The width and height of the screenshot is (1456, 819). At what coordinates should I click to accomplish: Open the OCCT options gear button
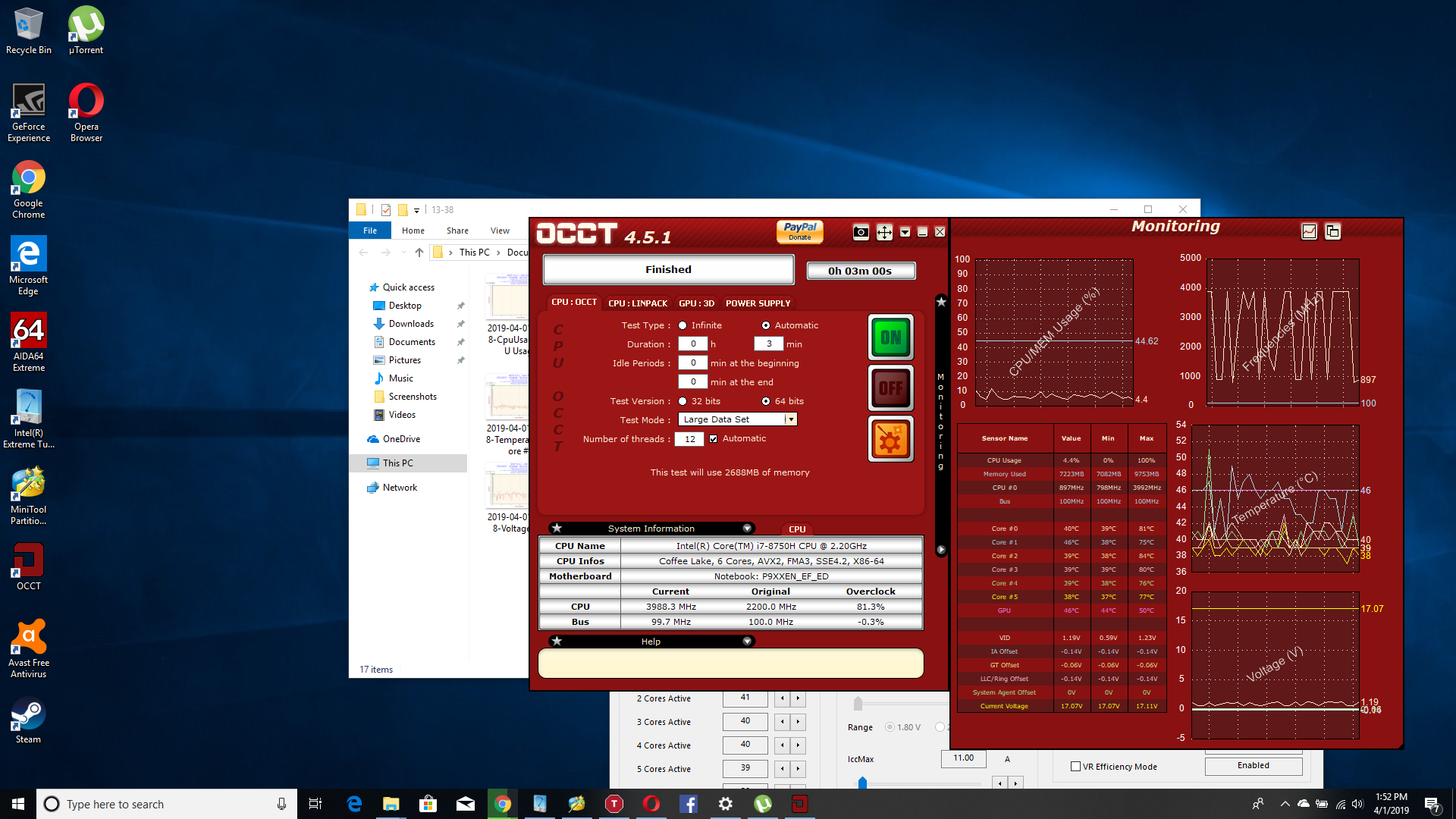coord(890,439)
